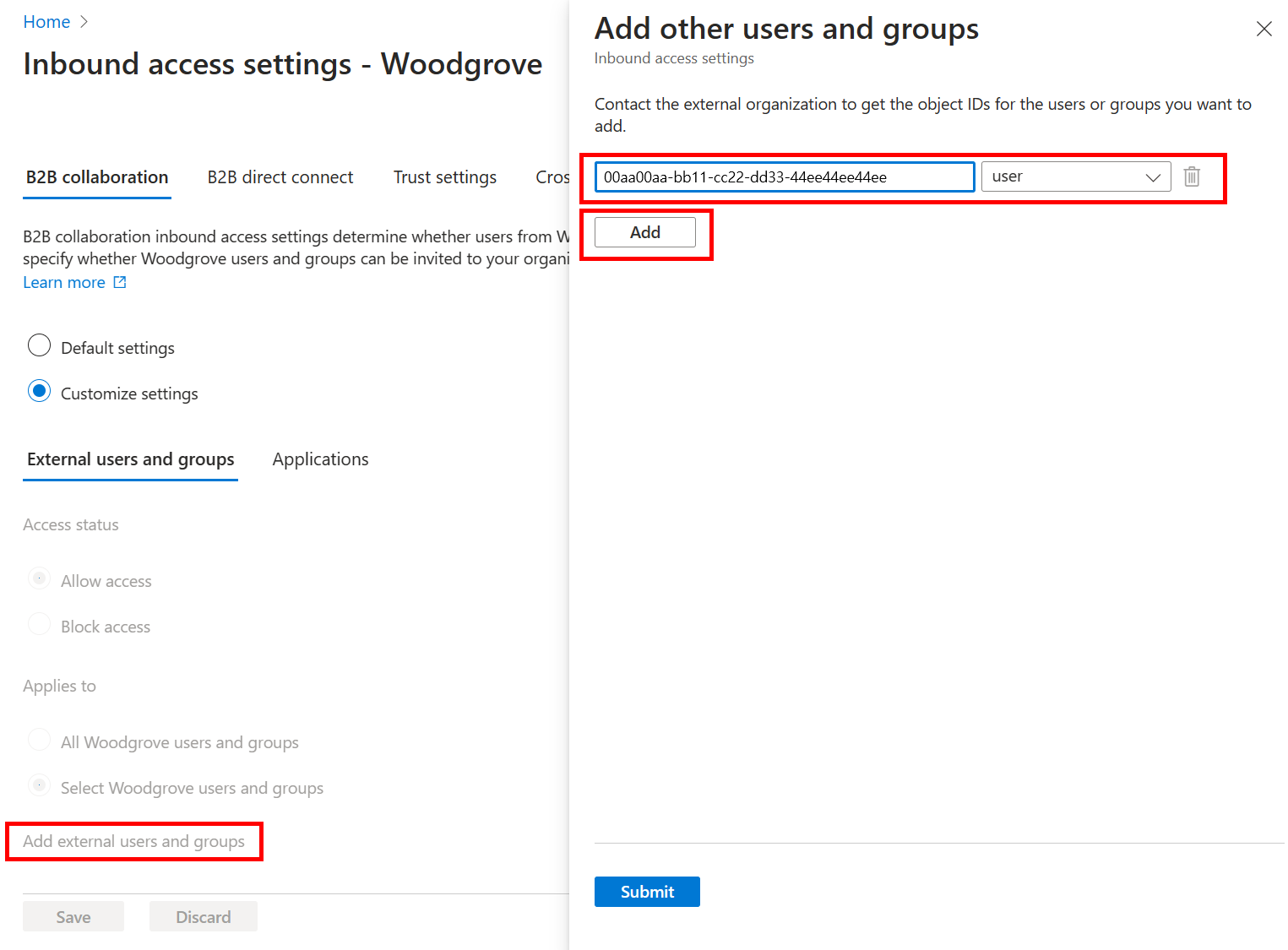
Task: Switch to the B2B direct connect tab
Action: (x=280, y=176)
